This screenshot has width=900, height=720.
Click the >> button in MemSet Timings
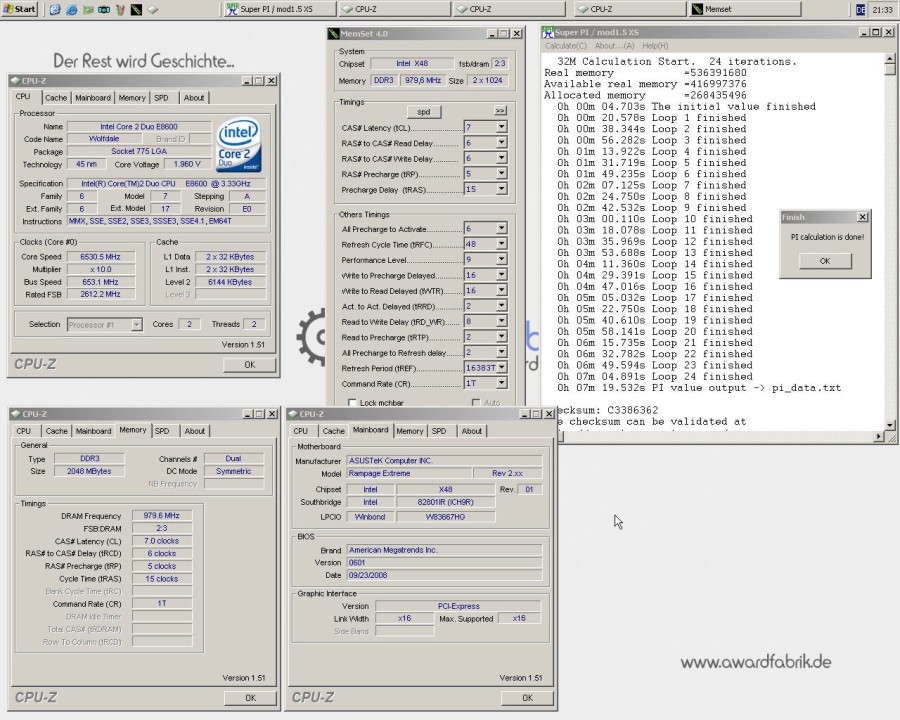[x=500, y=111]
